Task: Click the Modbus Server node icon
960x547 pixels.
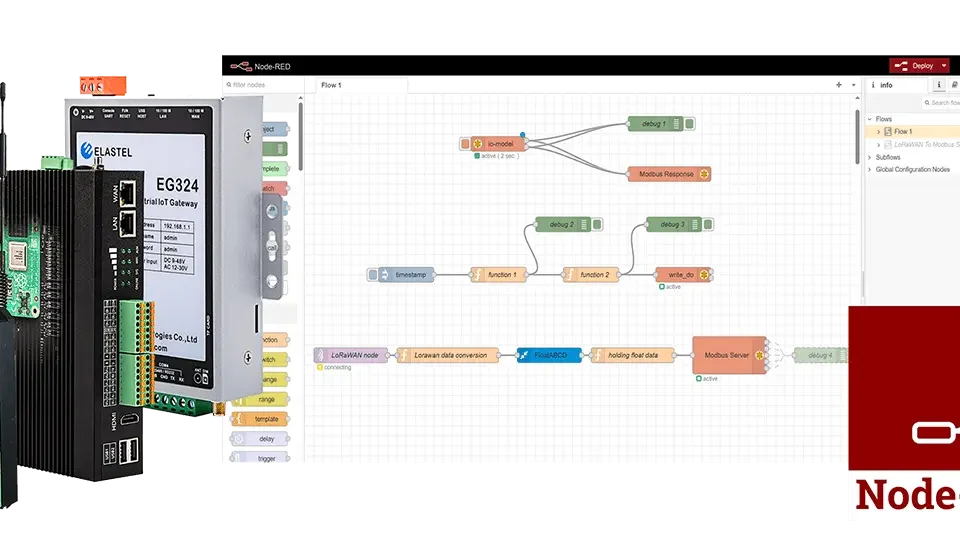Action: 760,355
